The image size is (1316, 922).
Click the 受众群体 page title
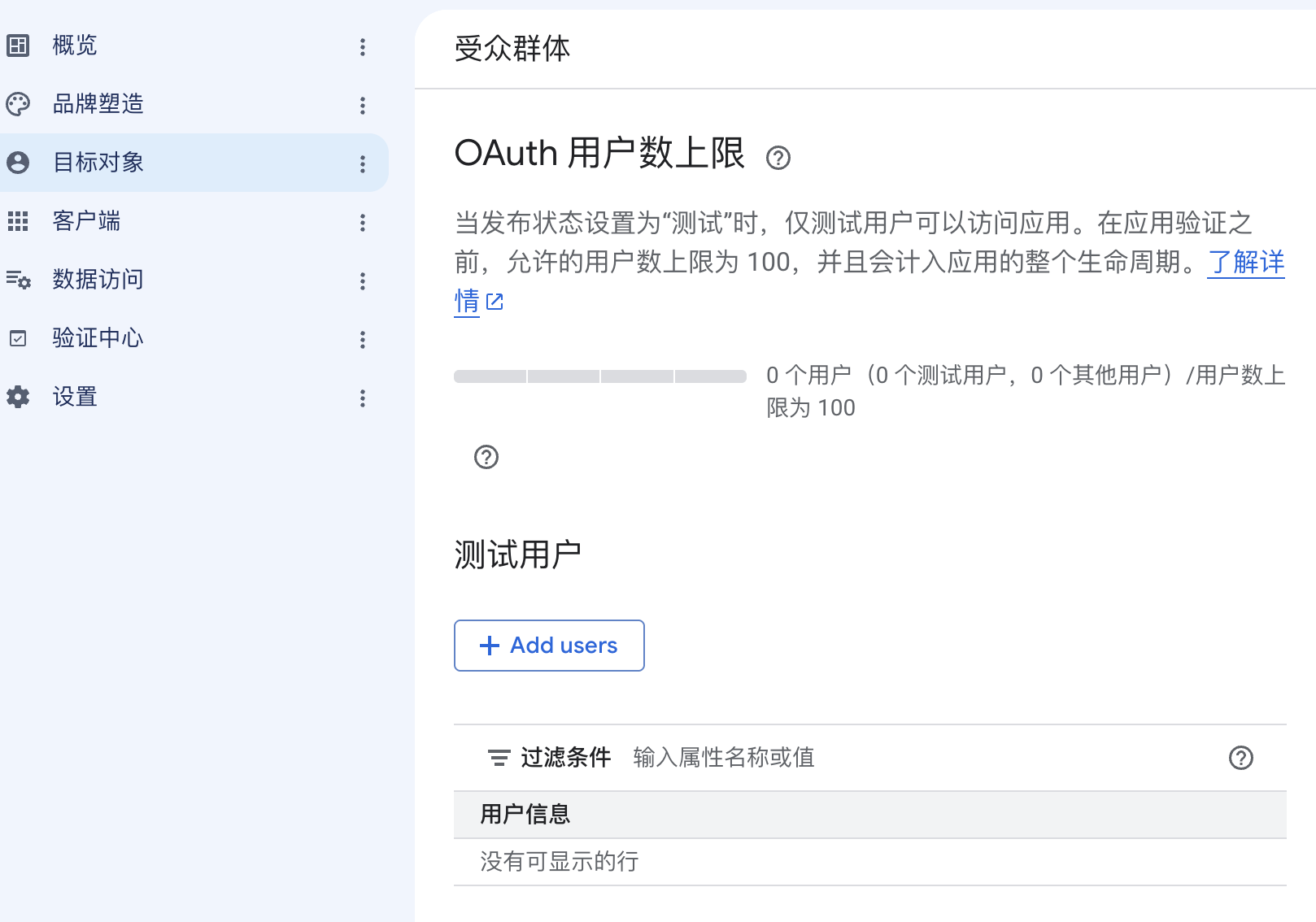[x=512, y=49]
